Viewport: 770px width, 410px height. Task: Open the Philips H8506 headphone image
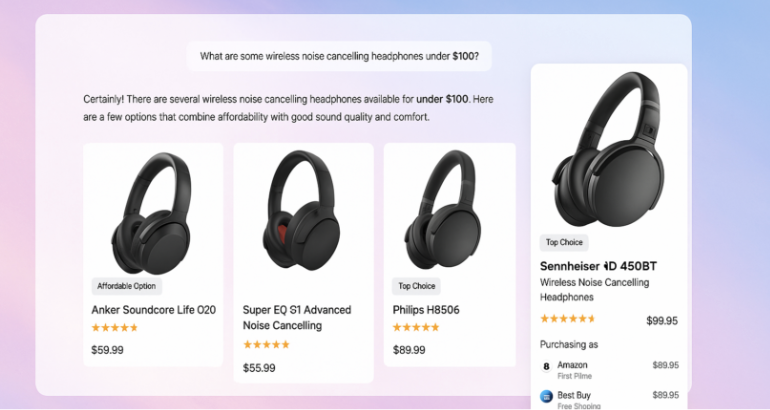(442, 210)
